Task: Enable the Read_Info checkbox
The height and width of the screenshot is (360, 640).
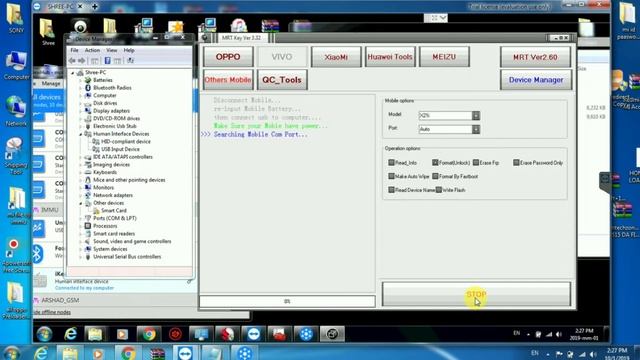Action: coord(391,162)
